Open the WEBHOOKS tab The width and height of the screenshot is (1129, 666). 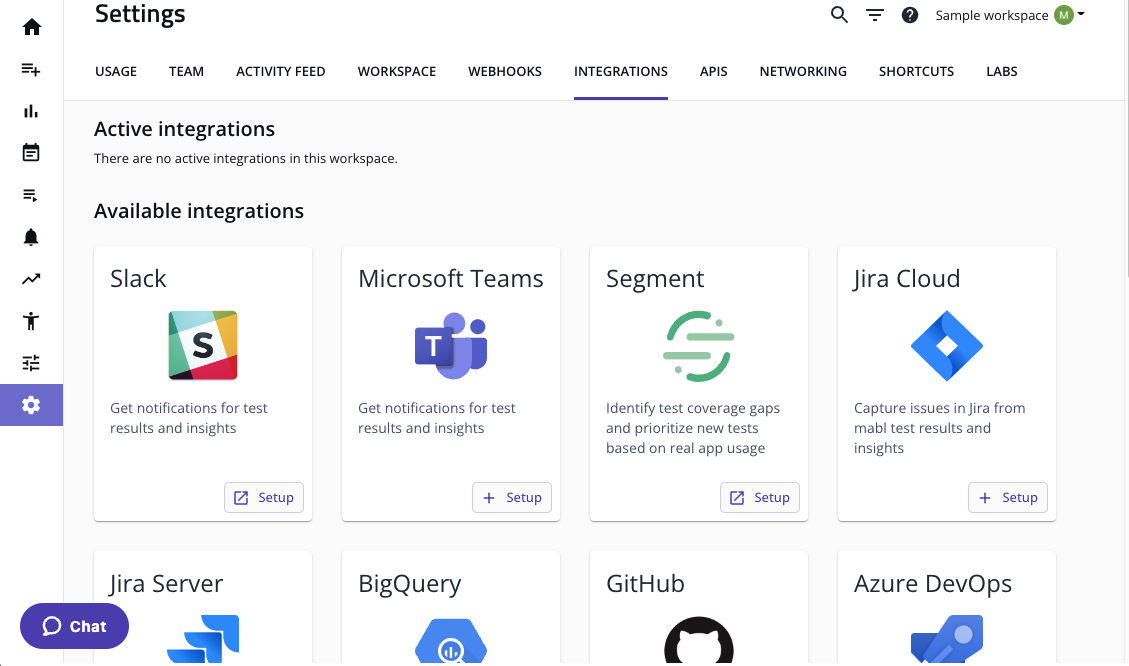click(x=505, y=71)
